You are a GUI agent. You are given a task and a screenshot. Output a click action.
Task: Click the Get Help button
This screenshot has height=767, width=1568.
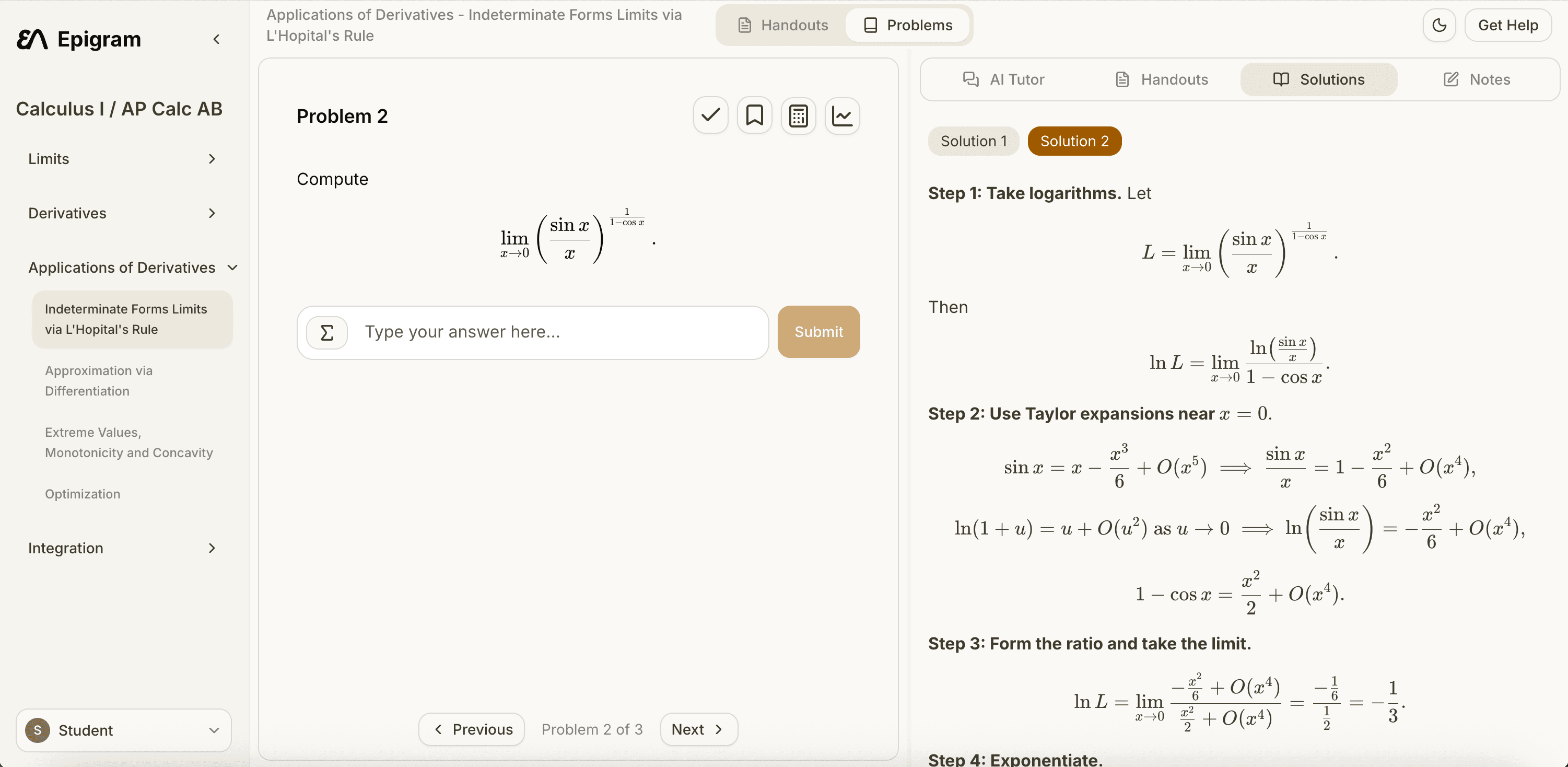pos(1508,25)
